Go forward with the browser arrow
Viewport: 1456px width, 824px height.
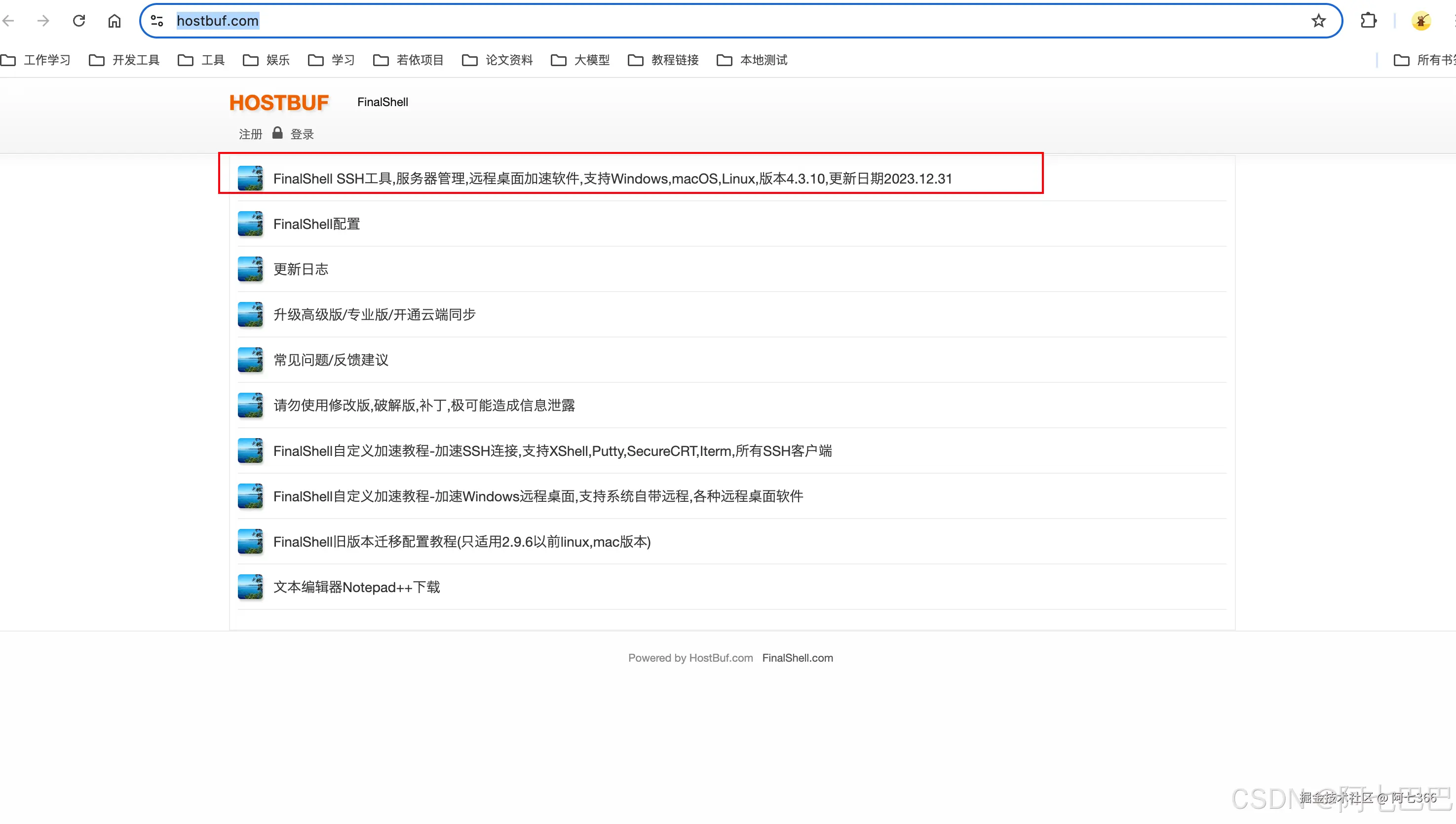point(43,21)
